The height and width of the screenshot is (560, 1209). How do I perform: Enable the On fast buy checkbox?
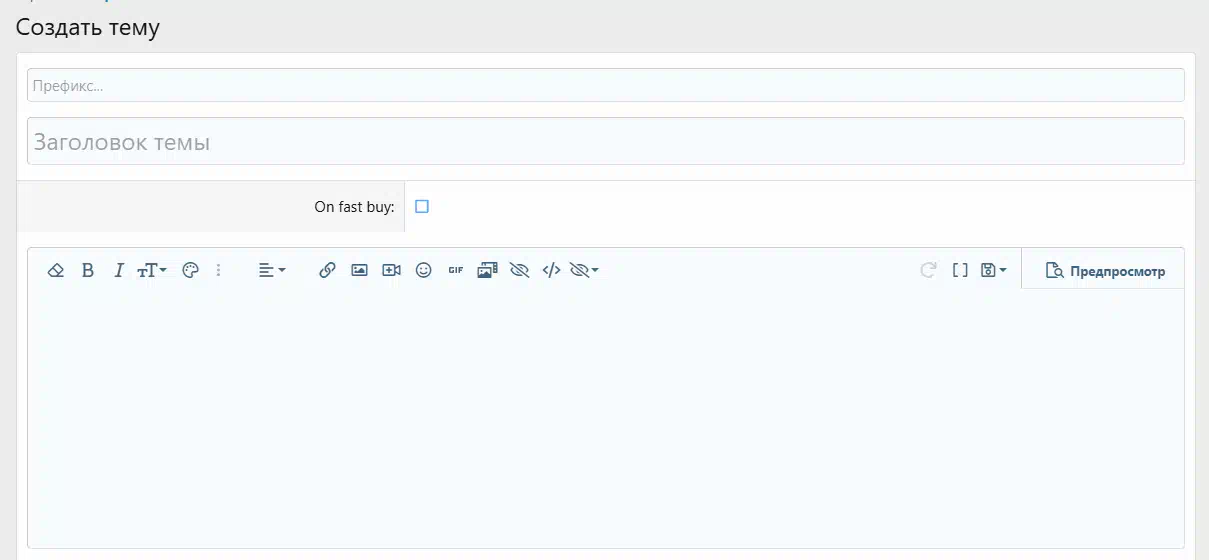422,206
